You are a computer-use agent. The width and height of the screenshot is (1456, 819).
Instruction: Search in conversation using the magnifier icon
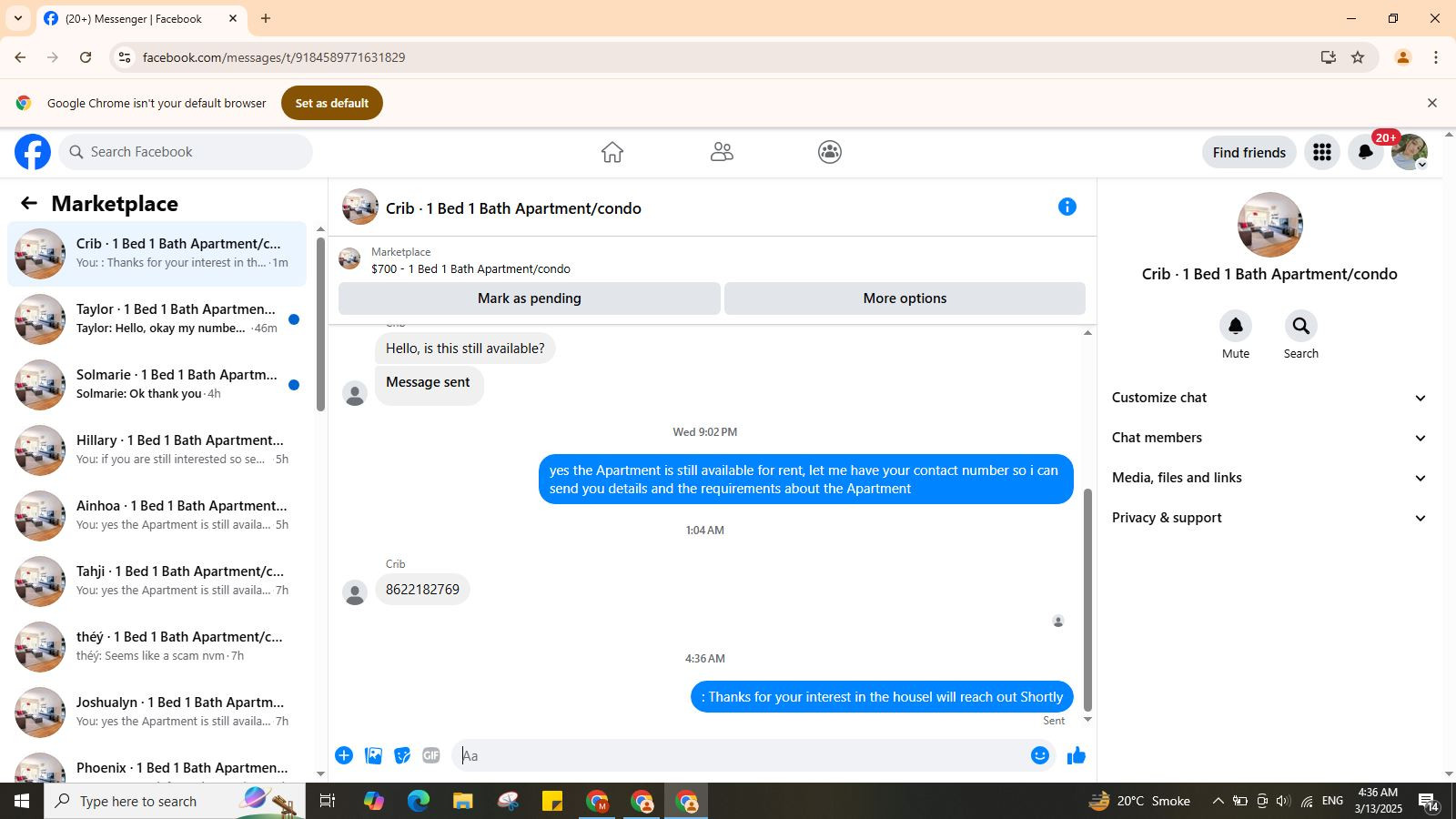pyautogui.click(x=1301, y=326)
